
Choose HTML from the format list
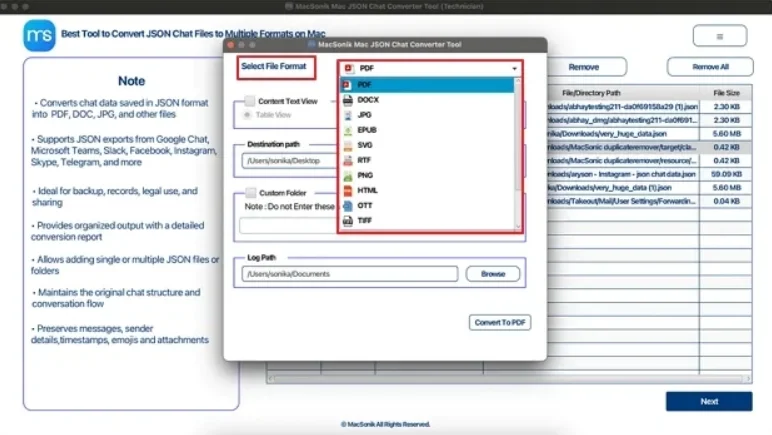pos(427,190)
